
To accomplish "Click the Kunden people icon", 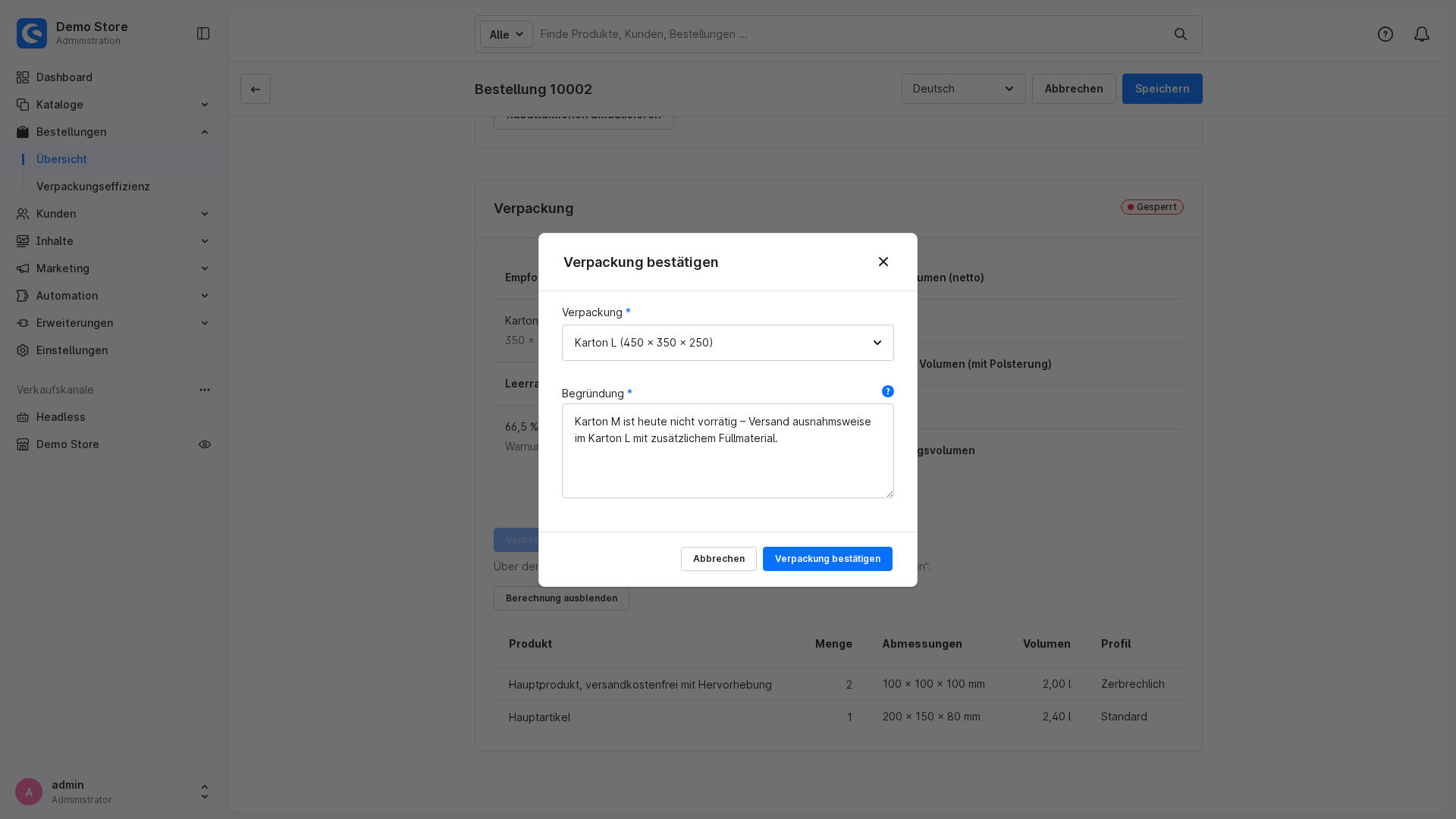I will [23, 214].
